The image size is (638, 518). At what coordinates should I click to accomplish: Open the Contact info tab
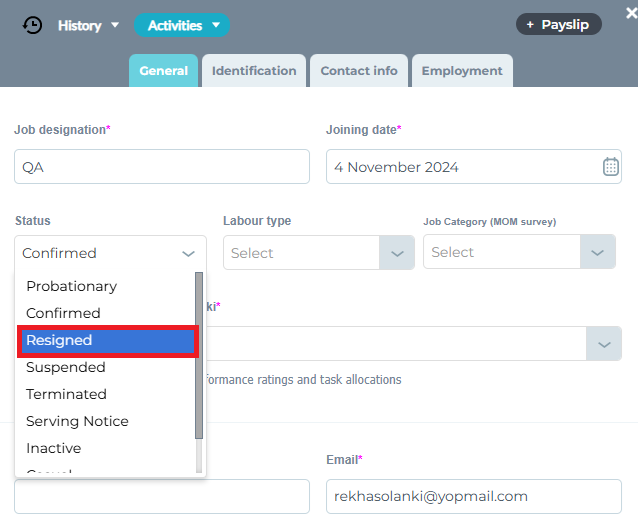point(359,71)
